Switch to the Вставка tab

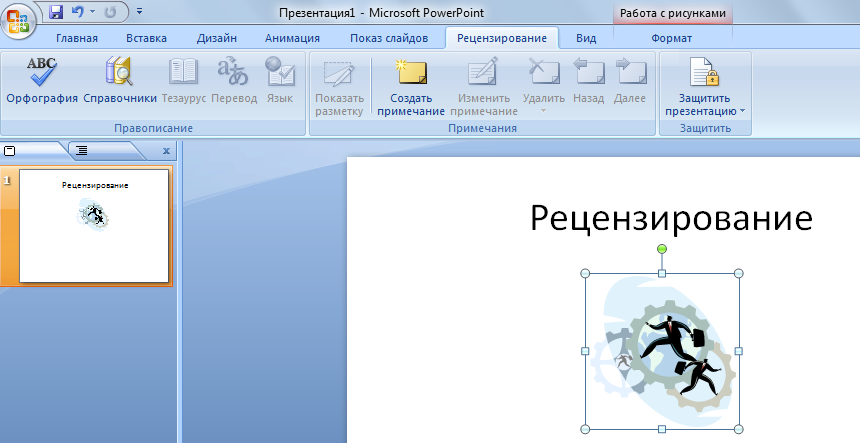pos(146,38)
